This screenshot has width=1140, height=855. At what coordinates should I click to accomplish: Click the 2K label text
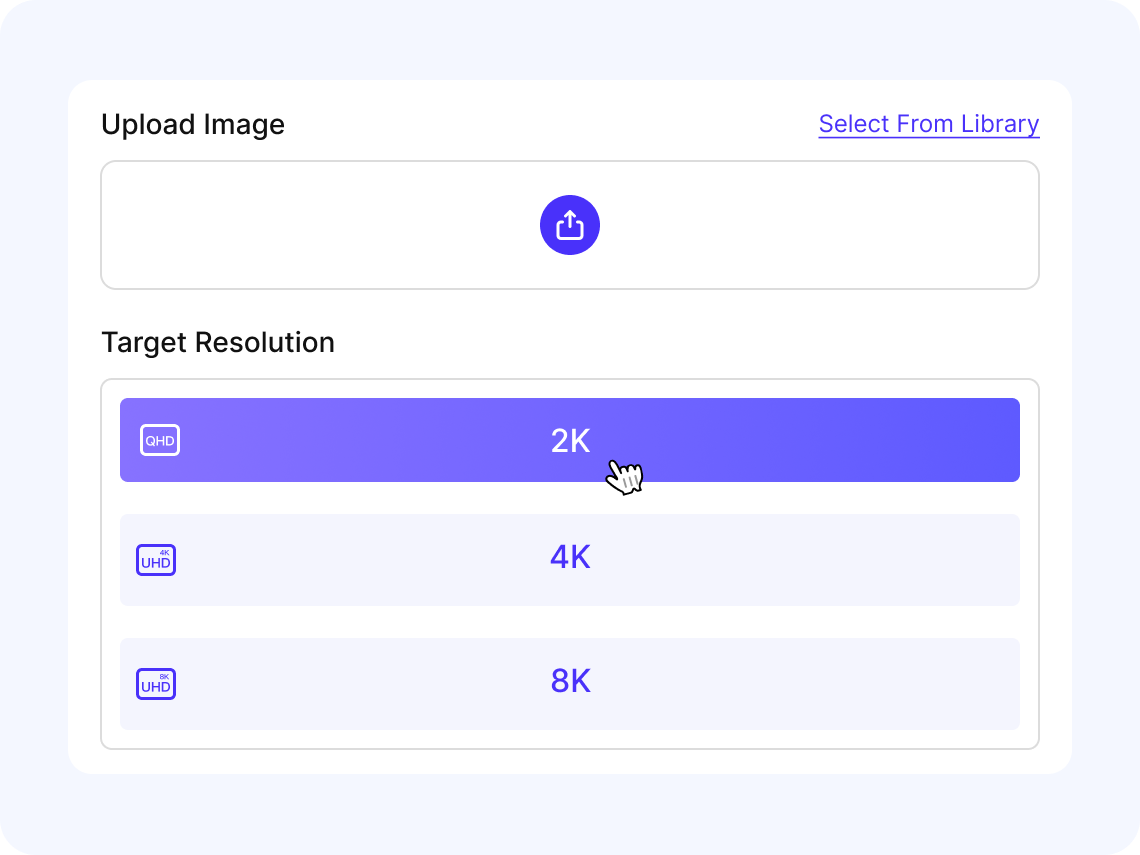(571, 440)
